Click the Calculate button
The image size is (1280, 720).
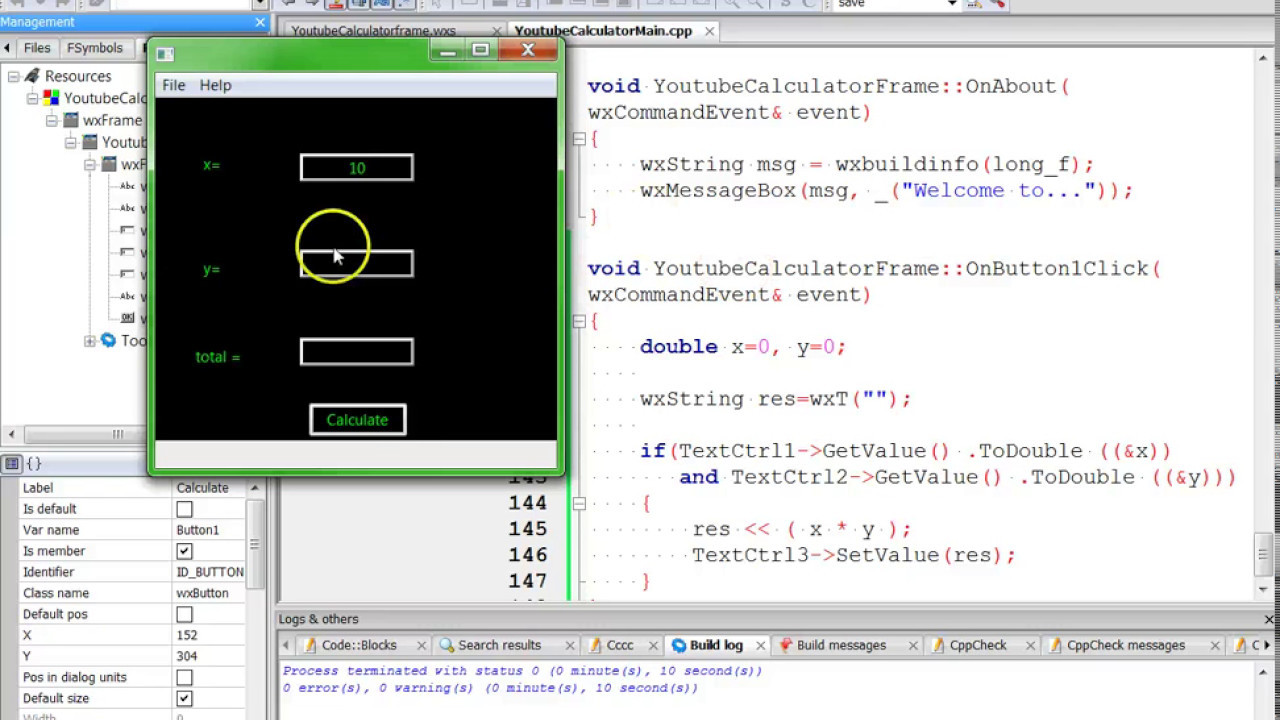358,420
